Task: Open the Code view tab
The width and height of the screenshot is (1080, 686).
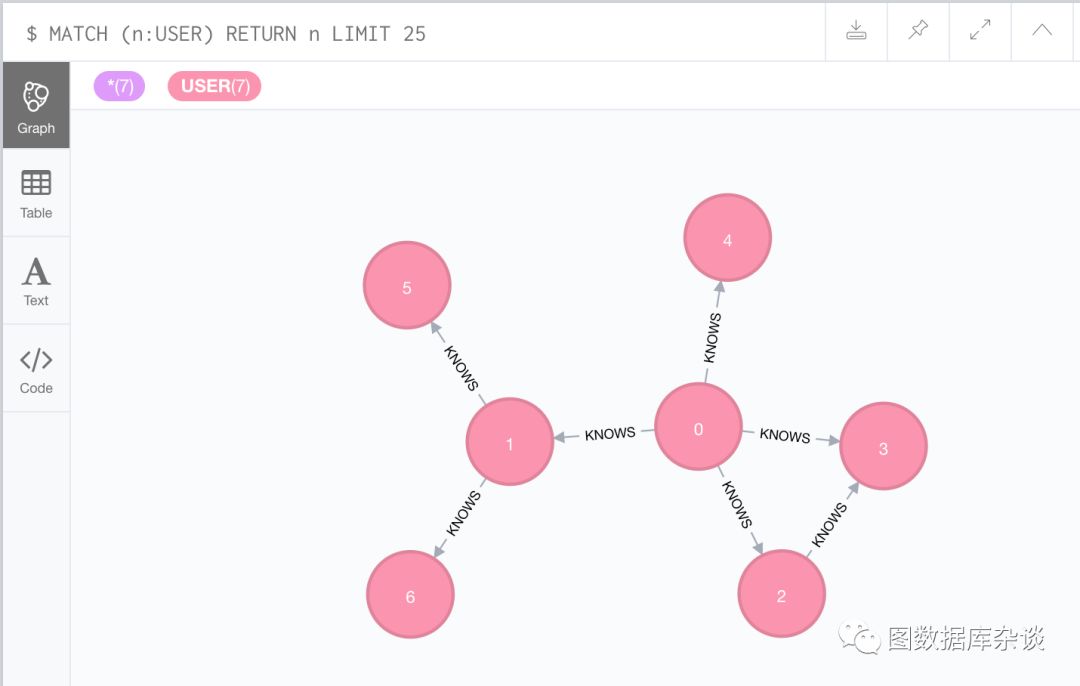Action: coord(36,369)
